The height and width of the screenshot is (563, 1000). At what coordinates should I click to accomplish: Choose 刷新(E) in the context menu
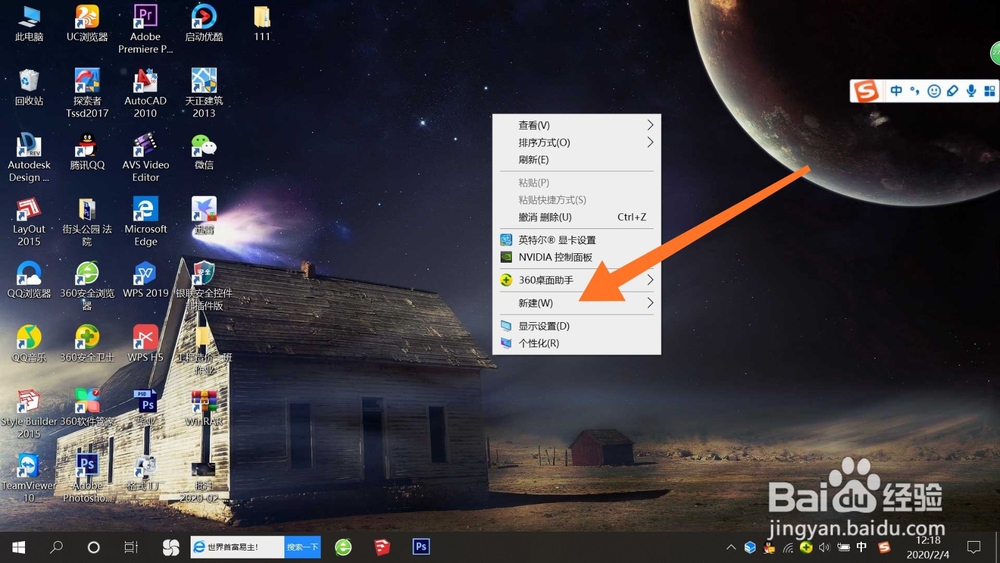click(577, 159)
